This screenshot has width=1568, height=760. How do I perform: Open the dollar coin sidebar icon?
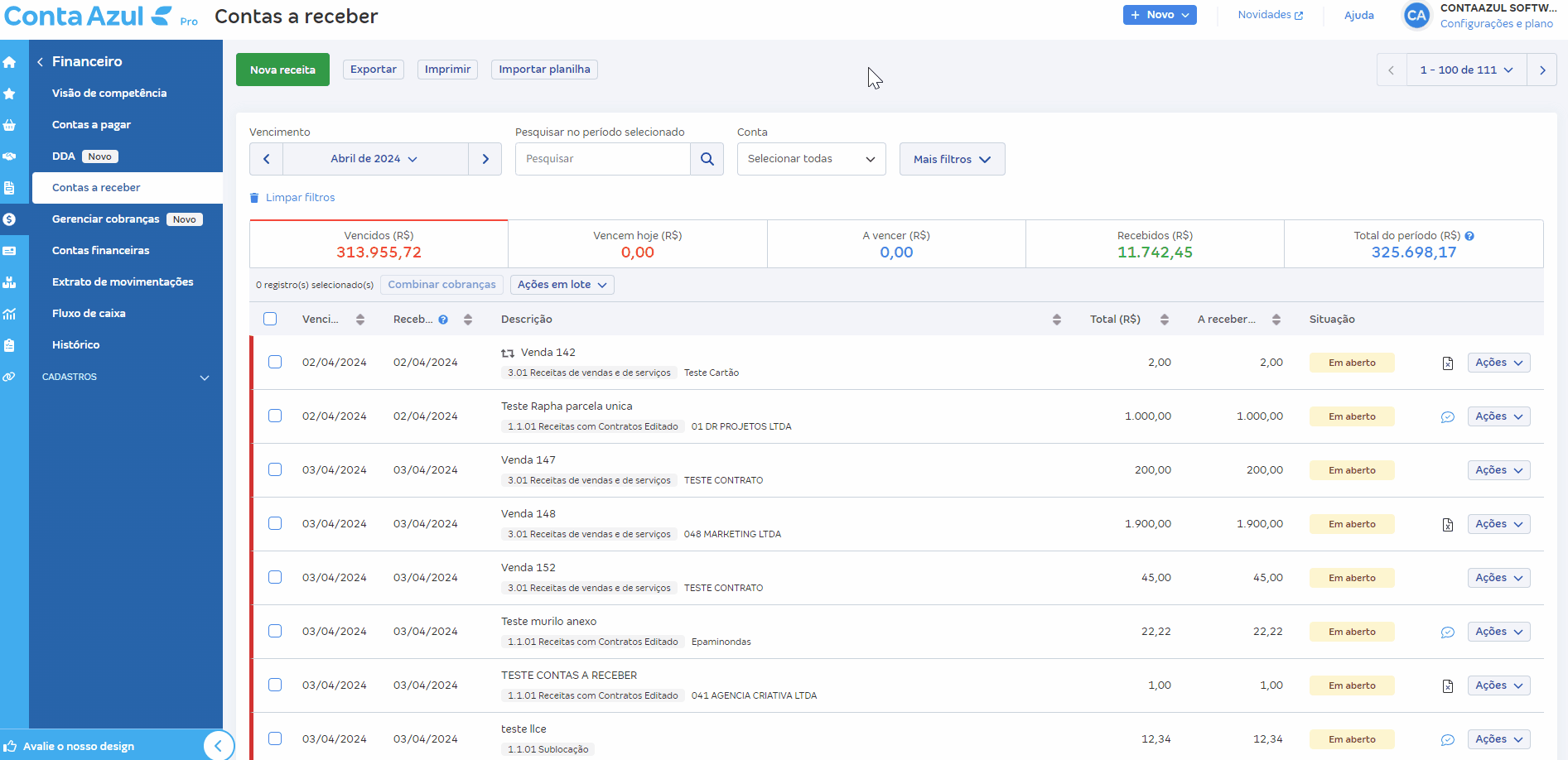(9, 219)
